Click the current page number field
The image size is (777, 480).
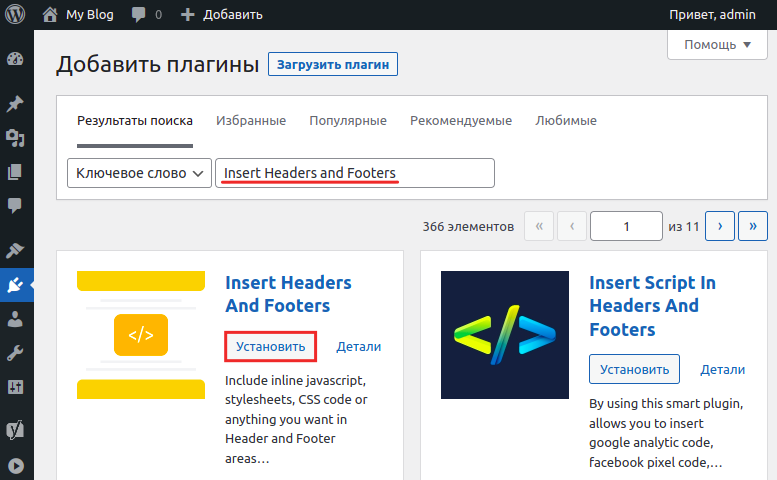626,226
